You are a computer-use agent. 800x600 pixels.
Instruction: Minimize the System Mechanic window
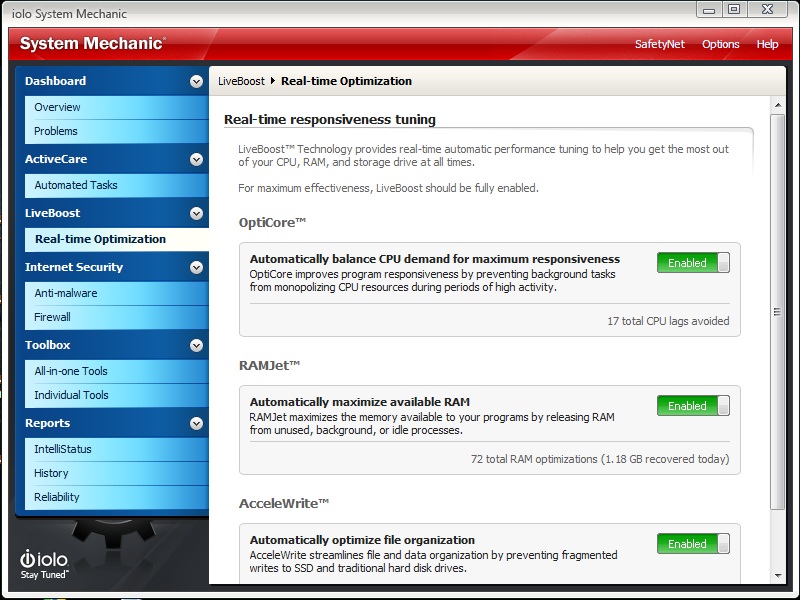coord(709,10)
